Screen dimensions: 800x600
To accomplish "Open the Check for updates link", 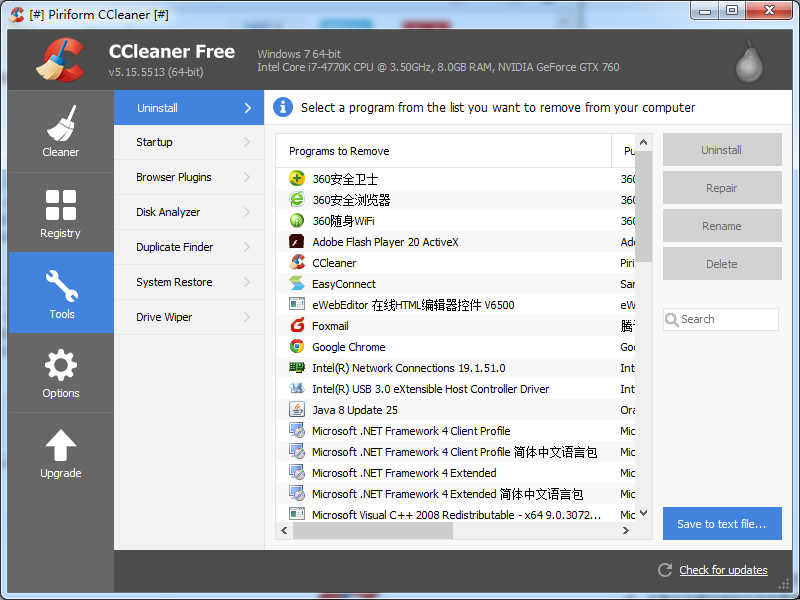I will [x=722, y=570].
